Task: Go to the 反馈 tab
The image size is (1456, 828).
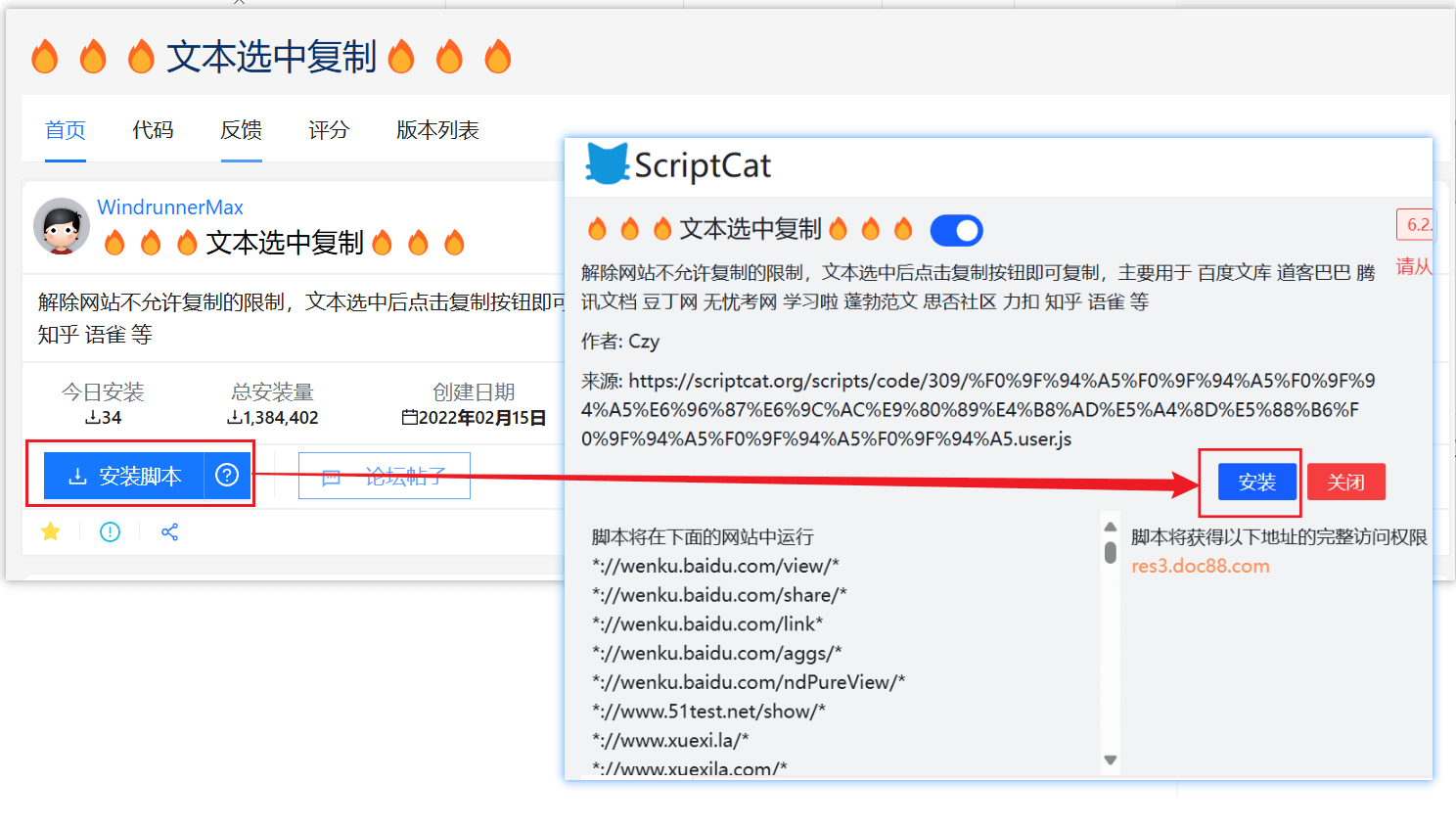Action: coord(241,130)
